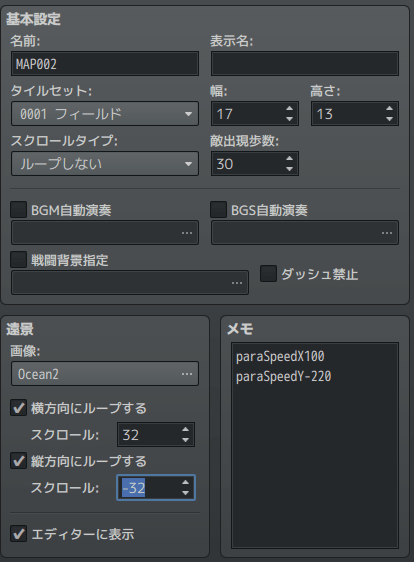
Task: Enable BGS自動演奏 checkbox
Action: click(218, 210)
